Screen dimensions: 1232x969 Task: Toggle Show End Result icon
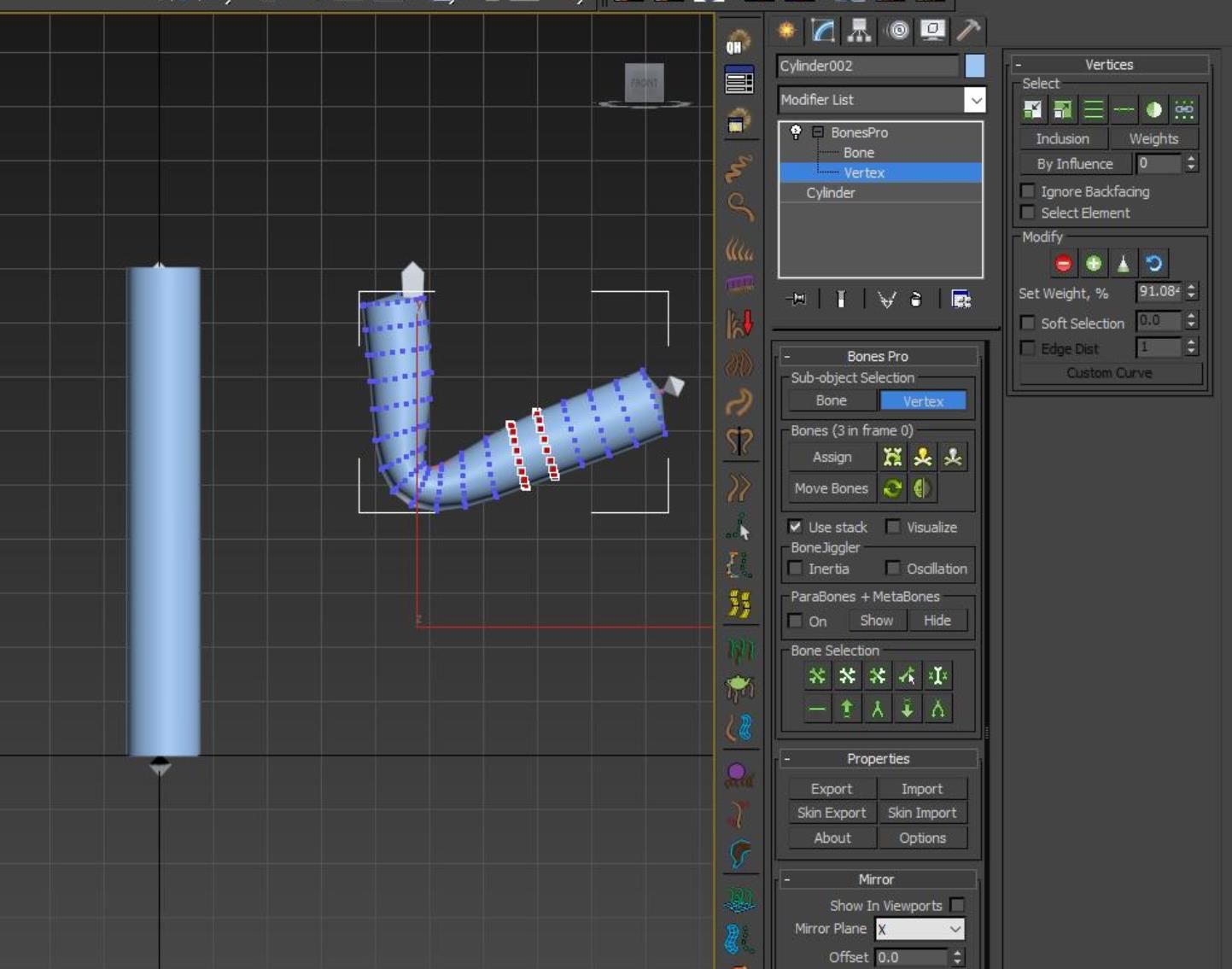(x=841, y=299)
